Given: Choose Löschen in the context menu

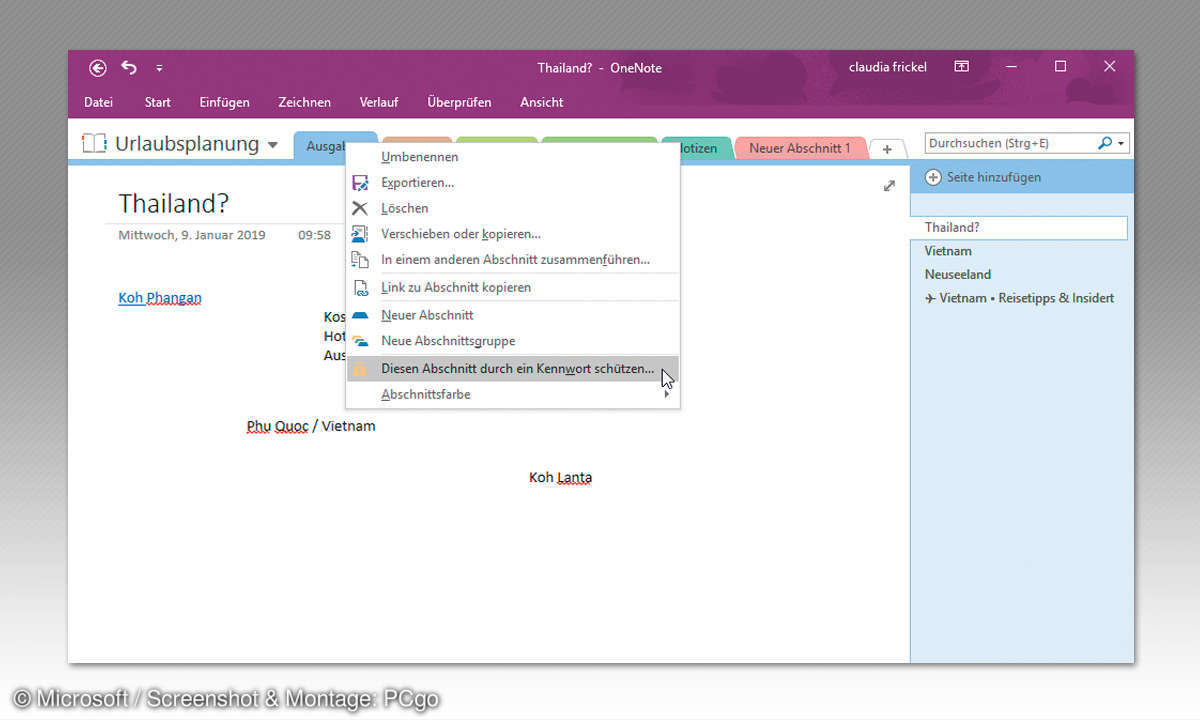Looking at the screenshot, I should (x=512, y=208).
